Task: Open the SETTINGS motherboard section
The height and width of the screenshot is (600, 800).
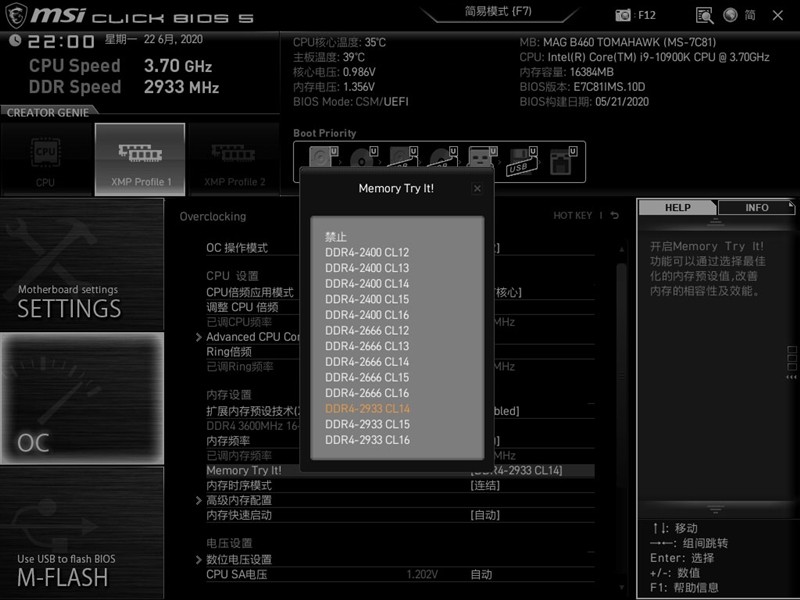Action: [x=82, y=264]
